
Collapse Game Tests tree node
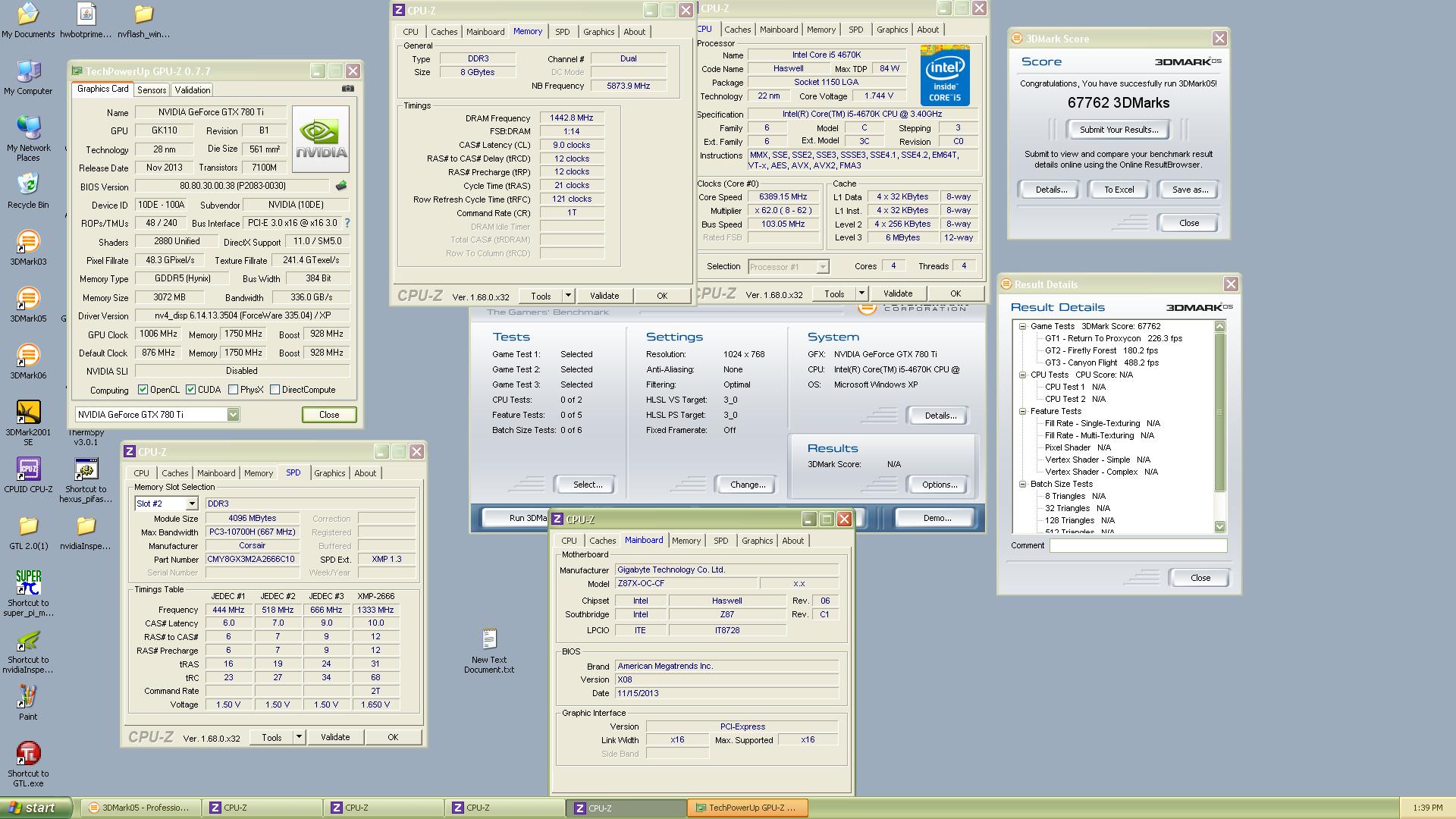(x=1022, y=326)
